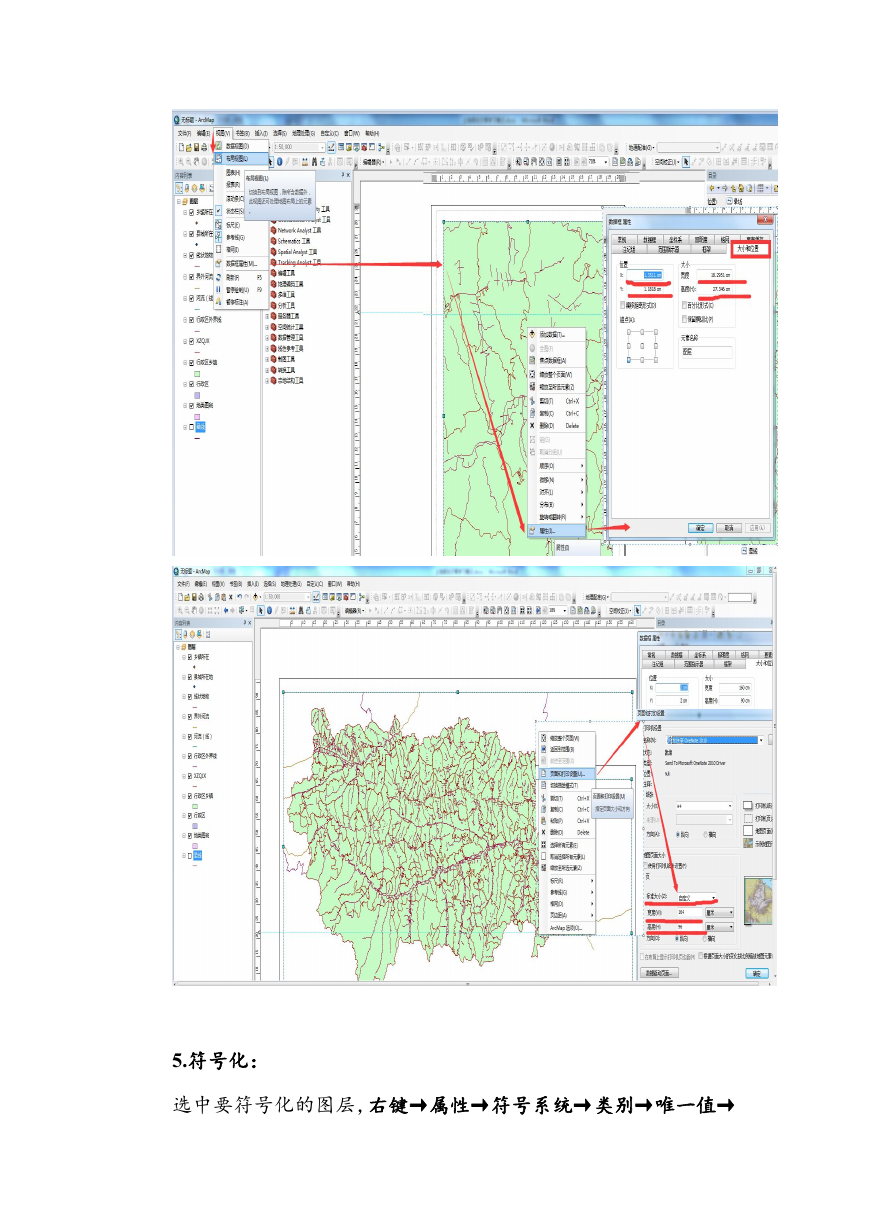Click 确定 button in upper properties dialog

point(700,528)
